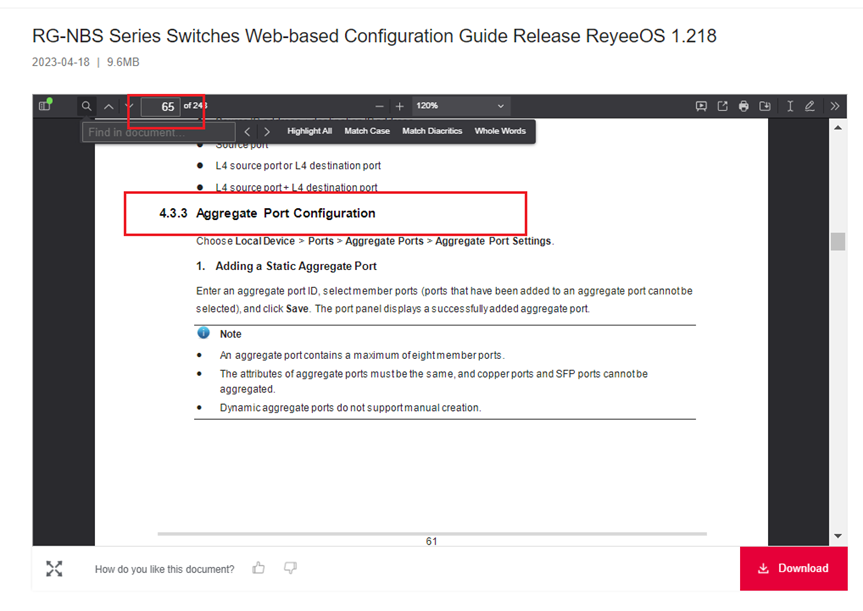Screen dimensions: 863x611
Task: Click the open file icon
Action: point(723,106)
